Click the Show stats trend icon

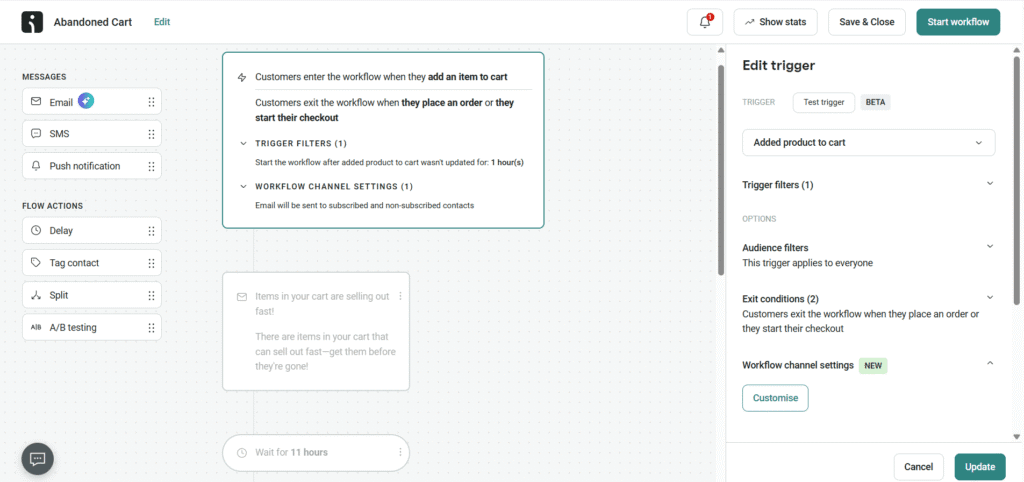click(x=749, y=22)
